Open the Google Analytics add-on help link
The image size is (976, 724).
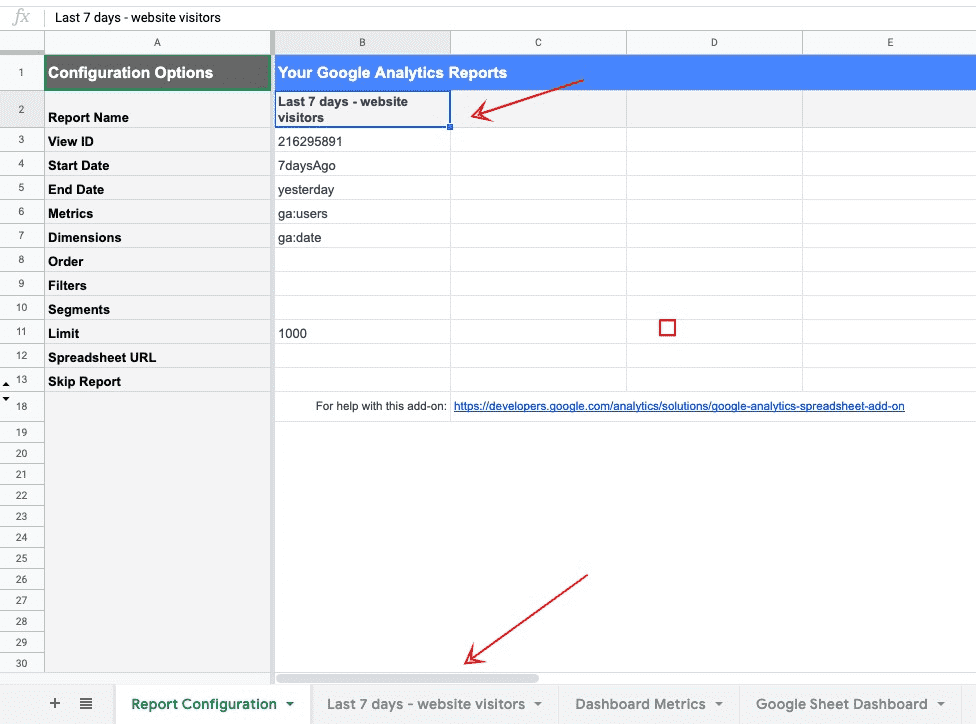(x=679, y=406)
